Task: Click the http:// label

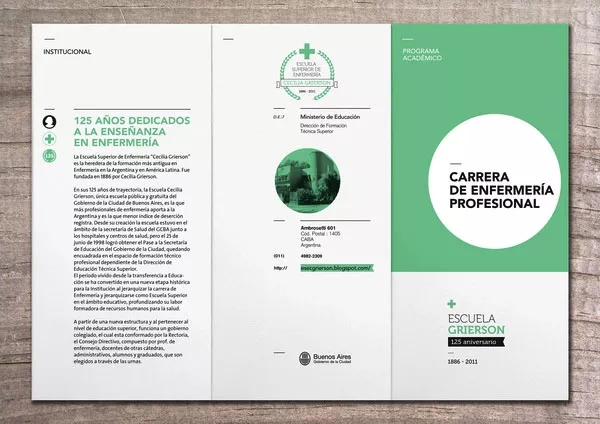Action: pos(280,268)
